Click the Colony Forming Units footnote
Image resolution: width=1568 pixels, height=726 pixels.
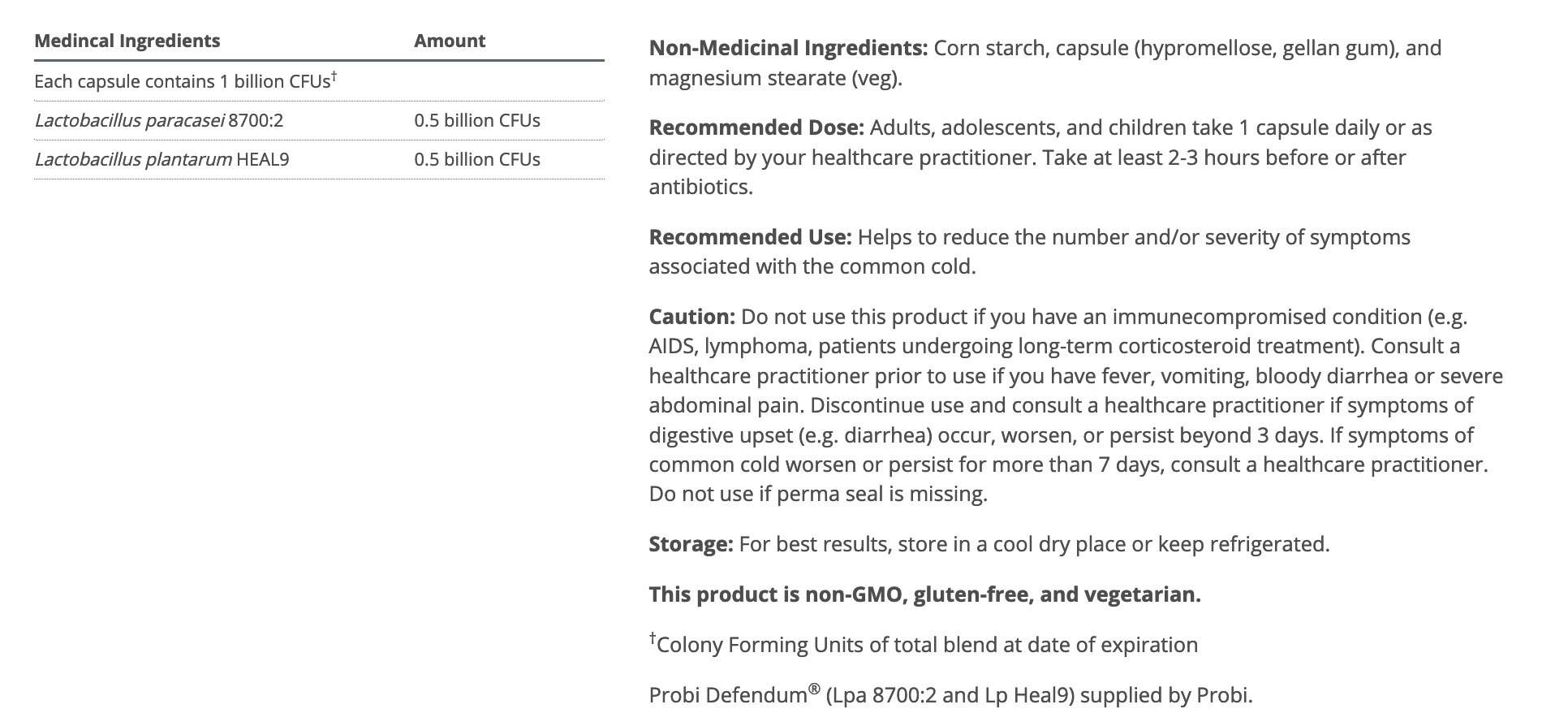coord(926,646)
